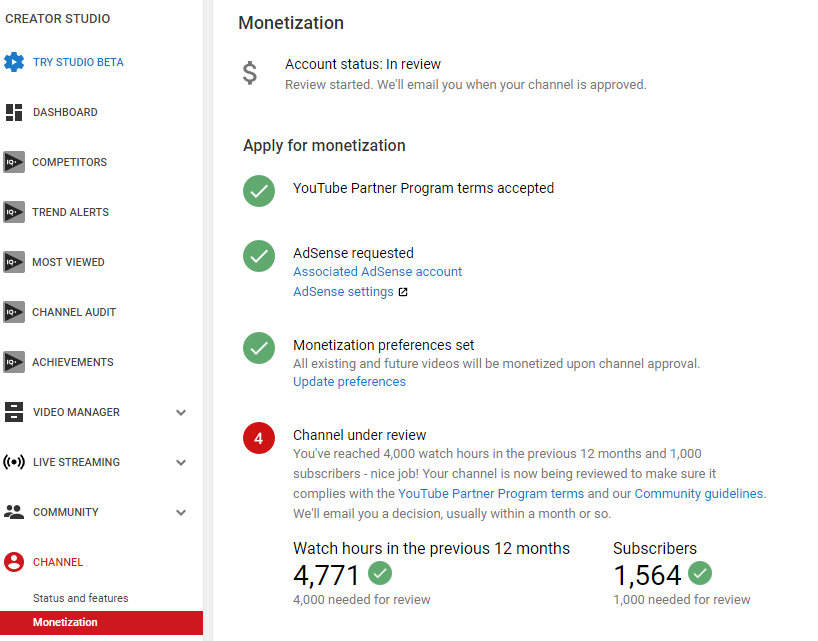Viewport: 818px width, 641px height.
Task: Open Video Manager section
Action: pos(76,412)
